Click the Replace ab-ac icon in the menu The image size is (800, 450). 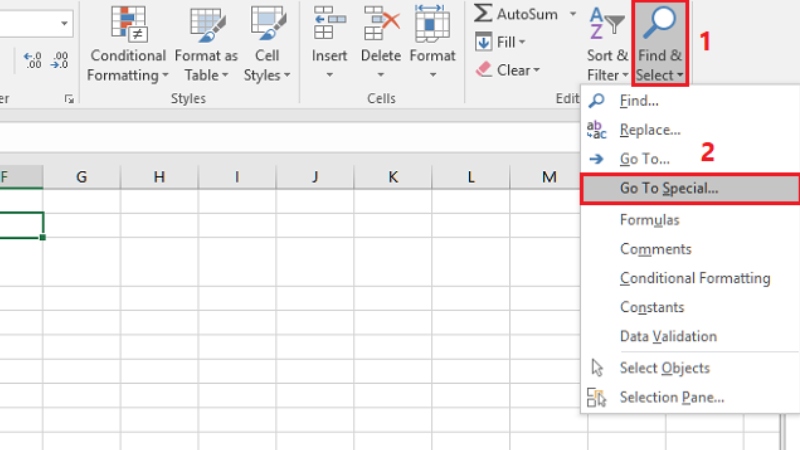(596, 130)
